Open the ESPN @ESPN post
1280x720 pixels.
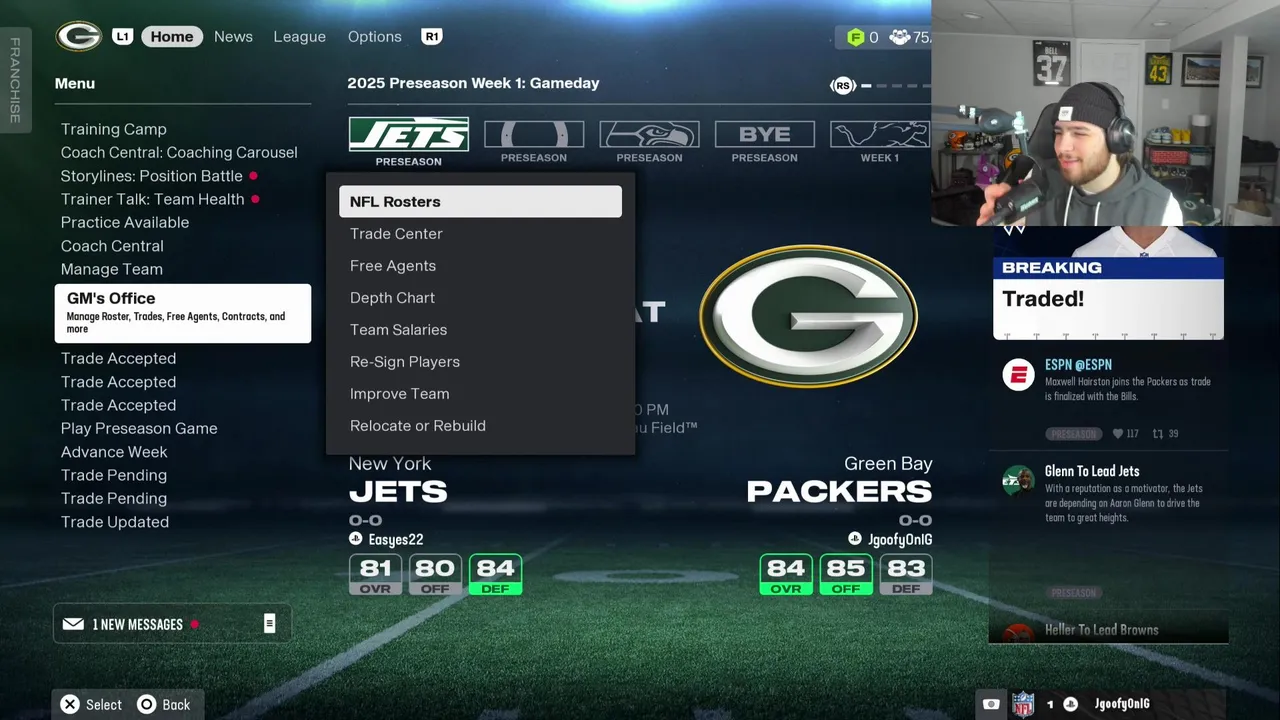click(1108, 399)
